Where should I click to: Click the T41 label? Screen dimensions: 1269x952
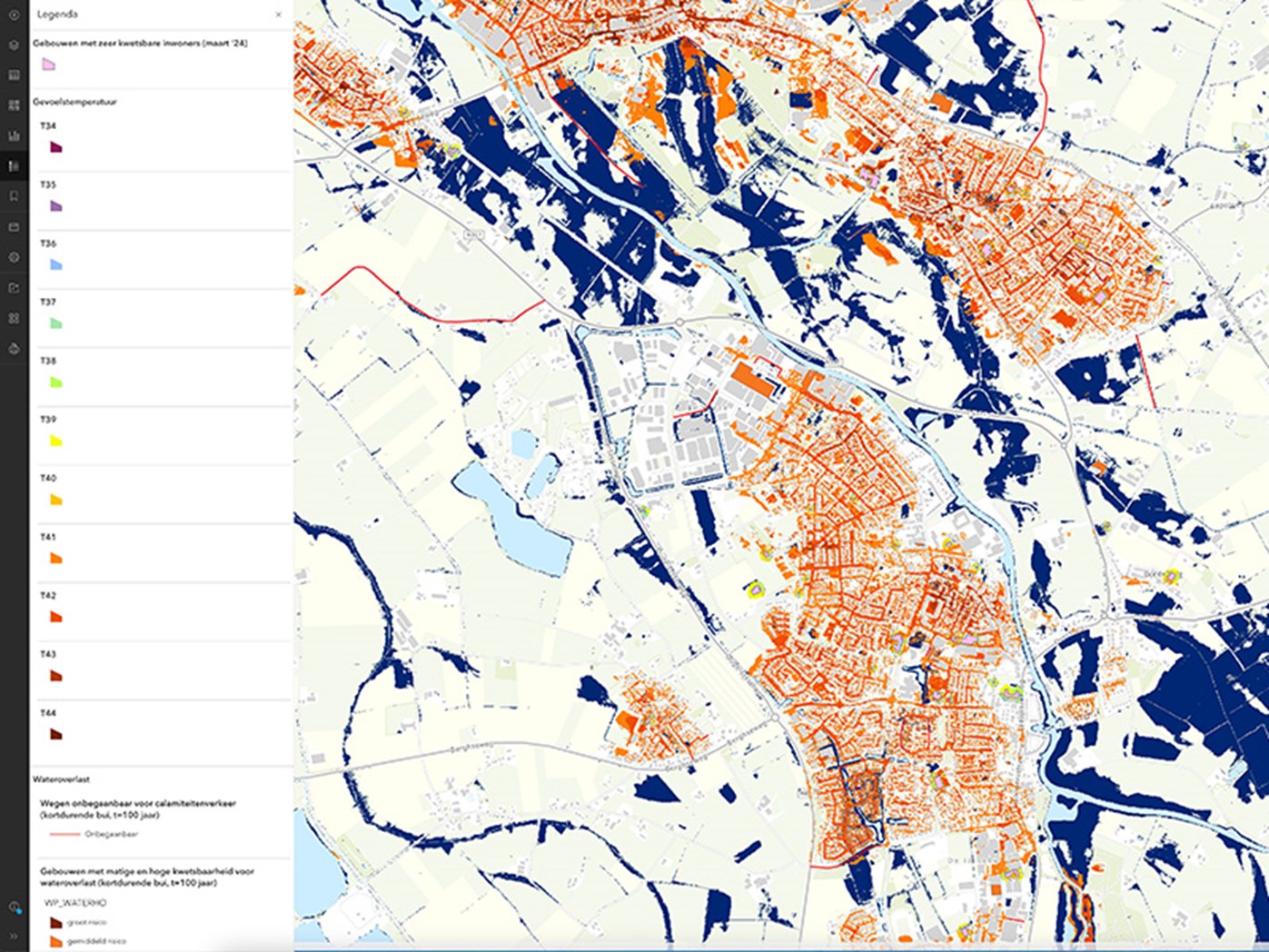[x=48, y=537]
